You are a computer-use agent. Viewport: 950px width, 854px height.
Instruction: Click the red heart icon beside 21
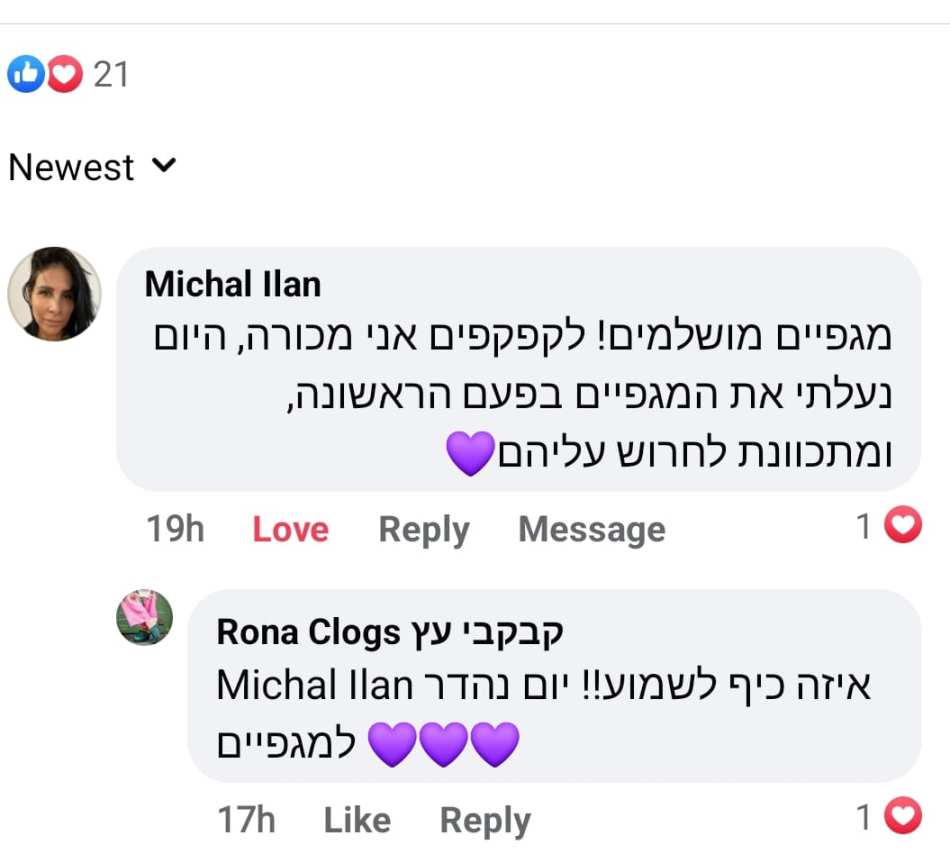64,74
